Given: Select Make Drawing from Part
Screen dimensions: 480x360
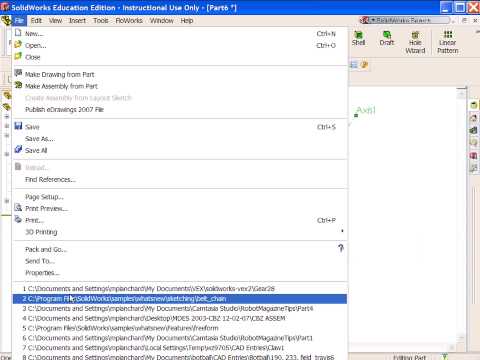Looking at the screenshot, I should [x=180, y=74].
